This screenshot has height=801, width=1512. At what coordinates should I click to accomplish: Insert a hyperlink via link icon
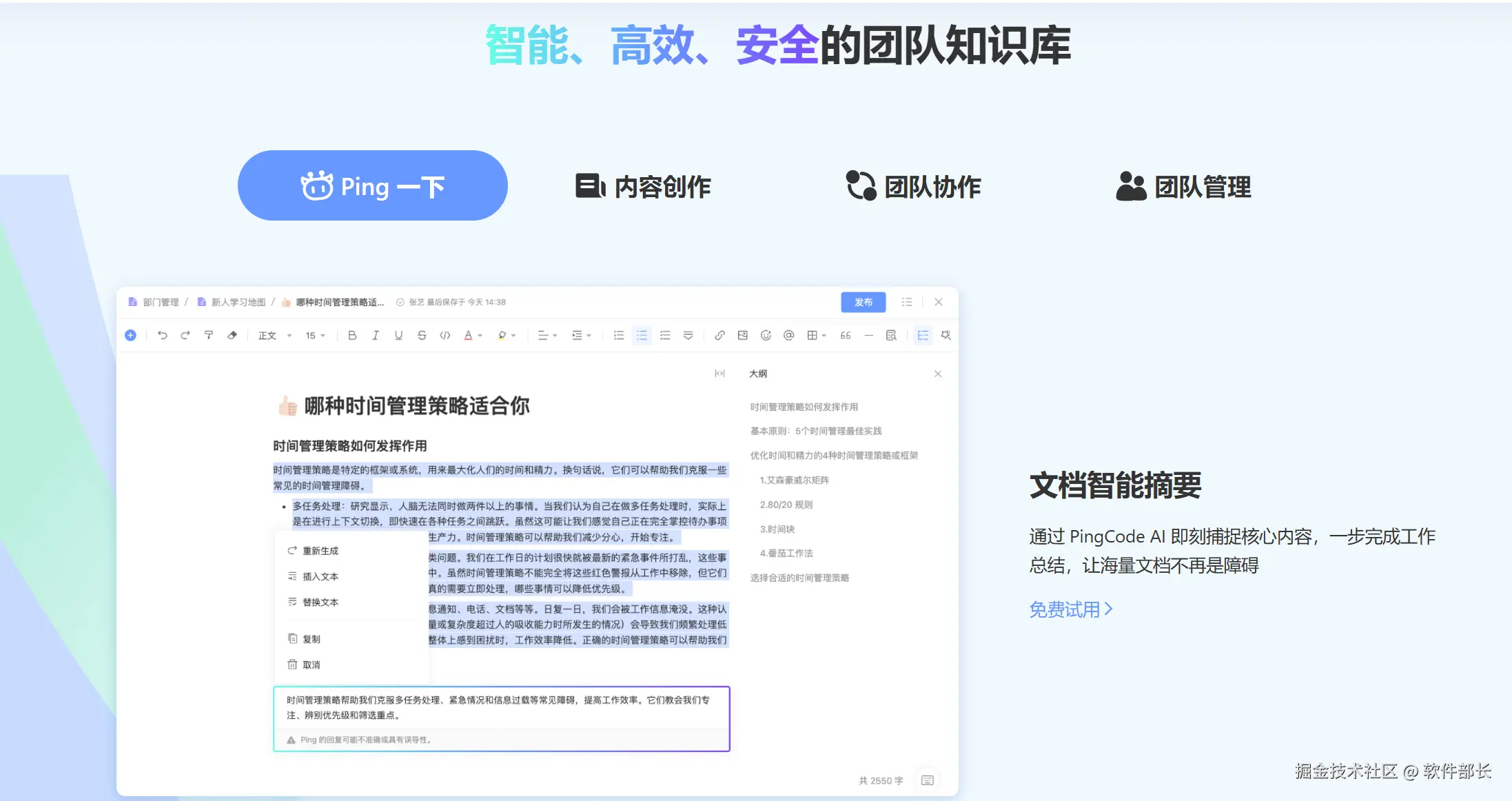(x=719, y=335)
